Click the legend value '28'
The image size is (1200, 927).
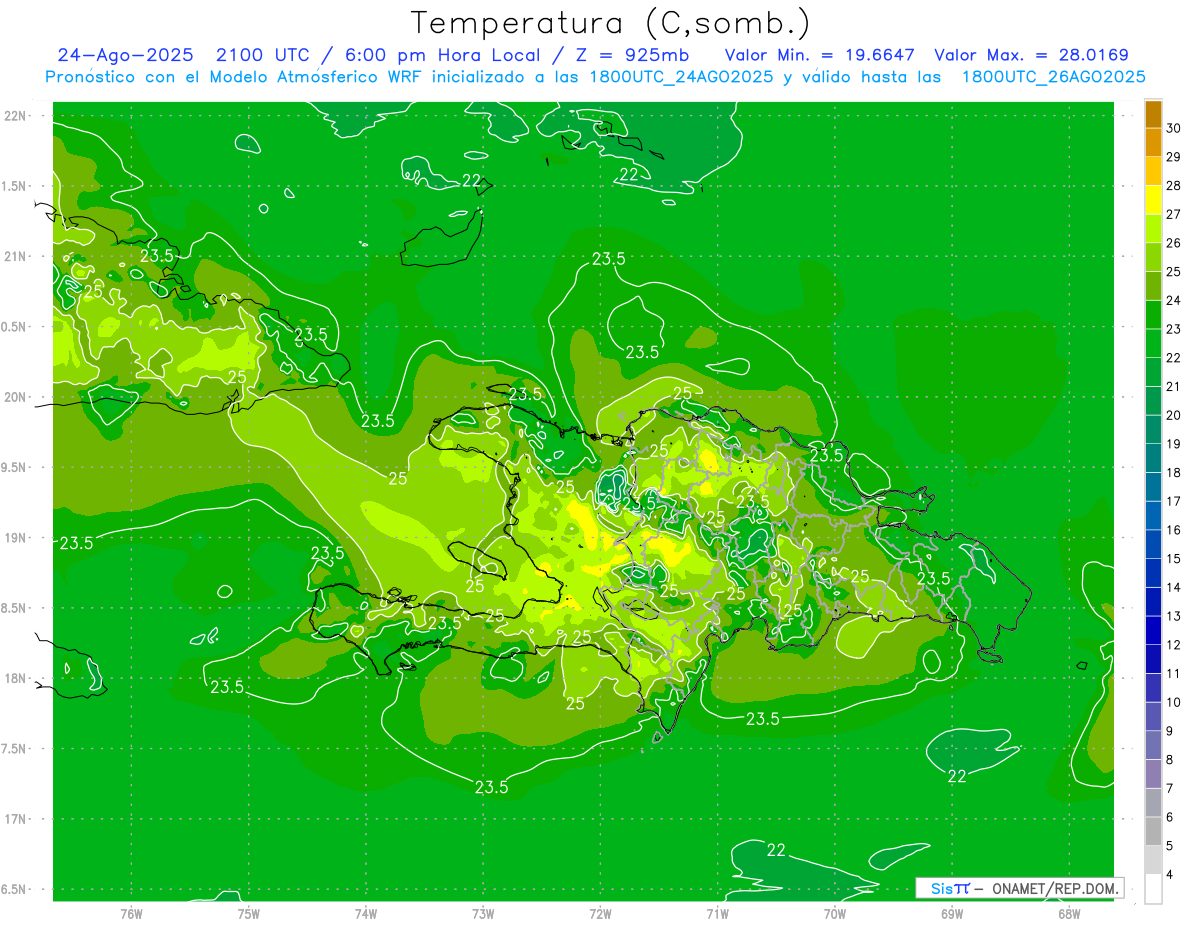click(x=1174, y=185)
